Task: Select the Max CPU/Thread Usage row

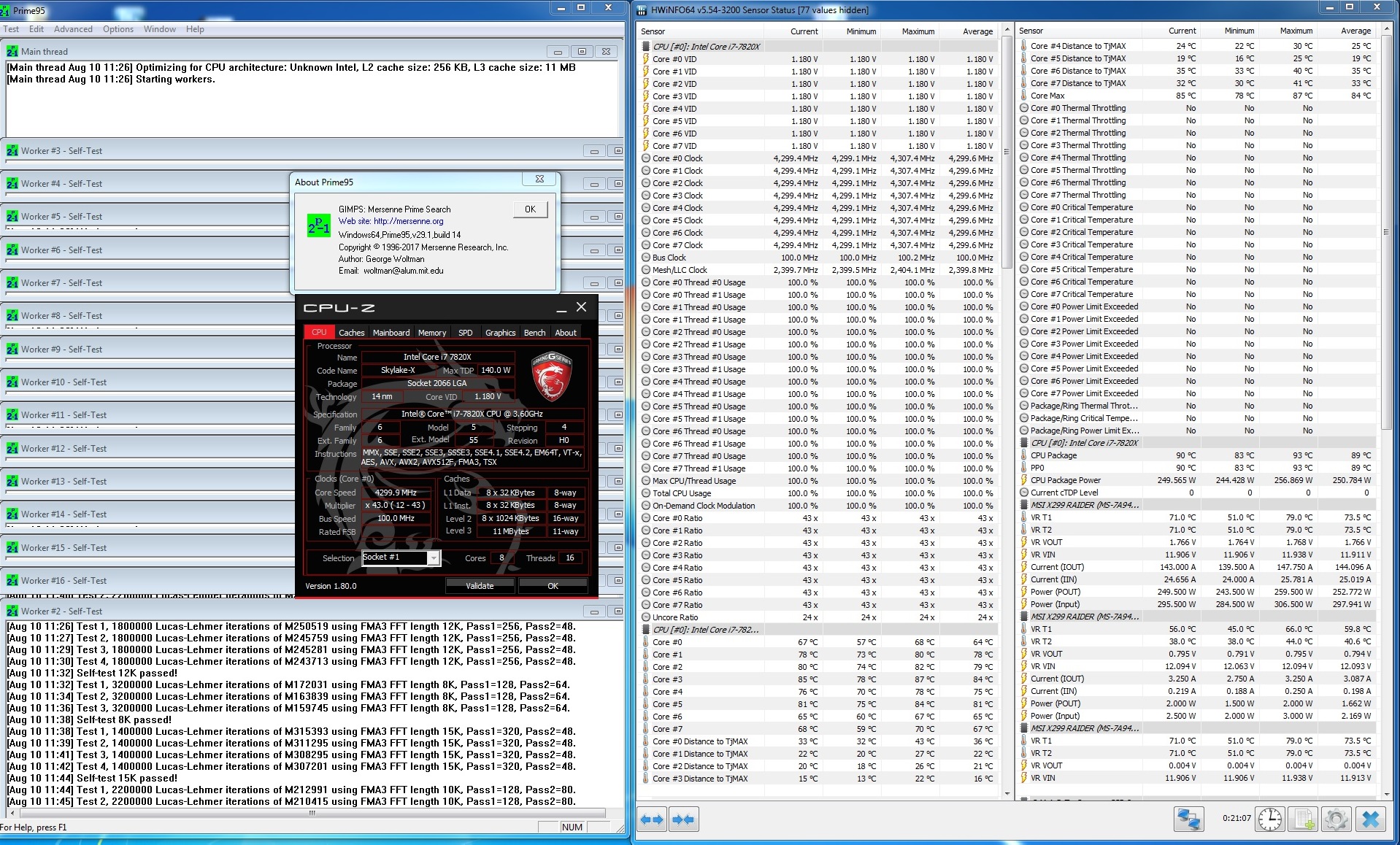Action: click(818, 481)
